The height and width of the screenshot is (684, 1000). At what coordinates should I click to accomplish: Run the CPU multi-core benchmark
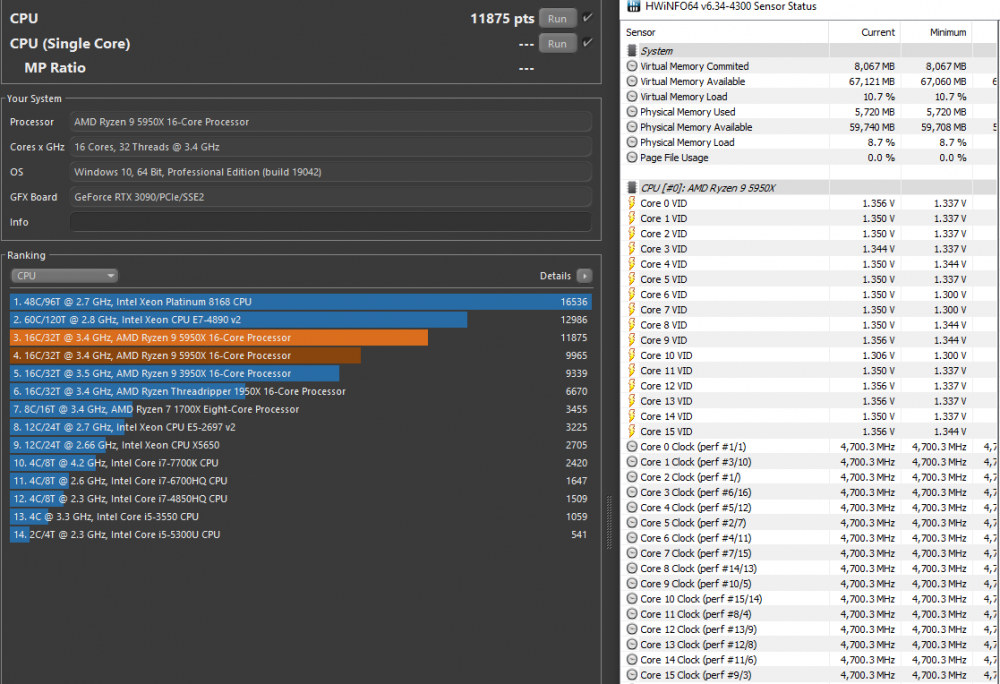pos(557,18)
